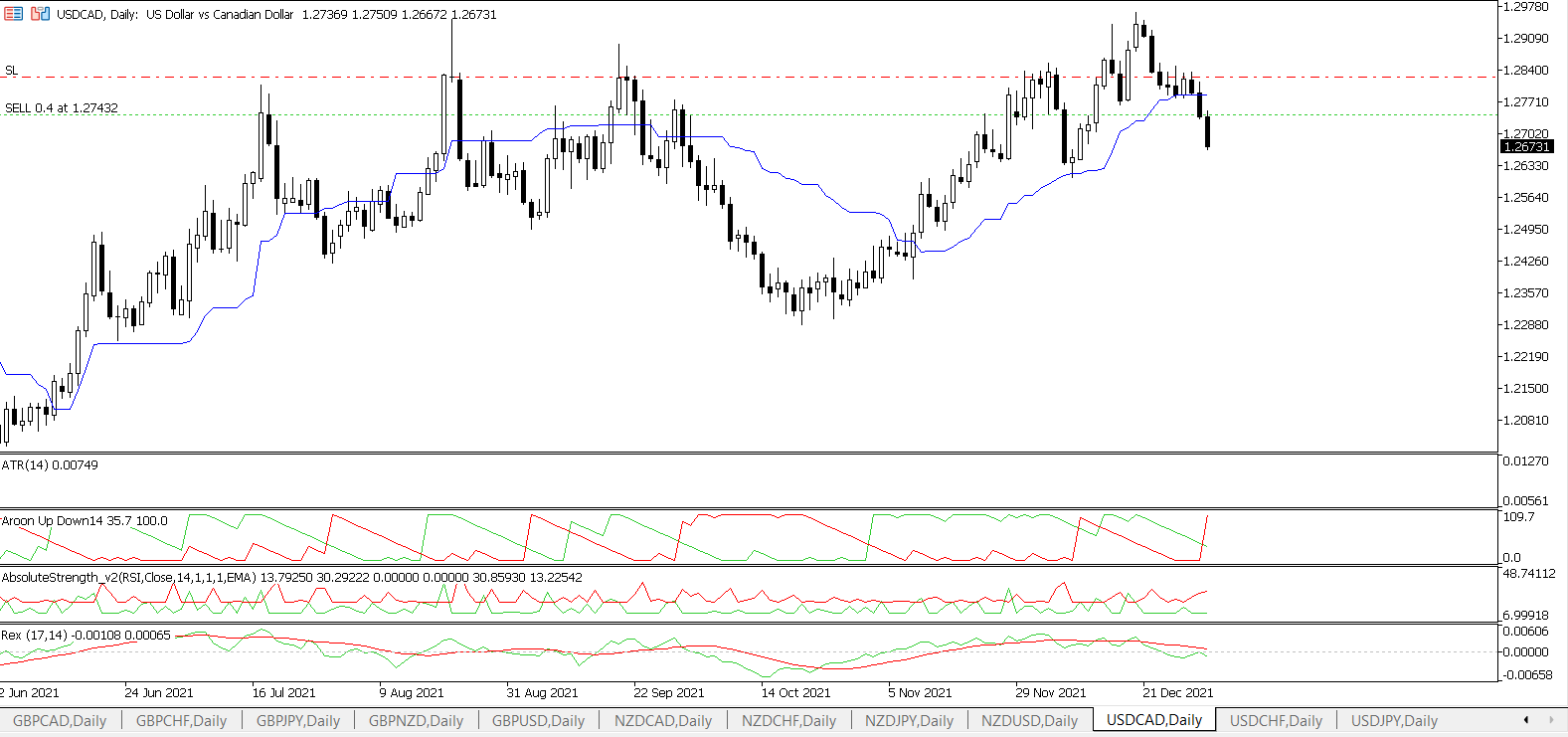Screen dimensions: 1568x737
Task: Click the 22 Sep 2021 date label
Action: pos(669,693)
